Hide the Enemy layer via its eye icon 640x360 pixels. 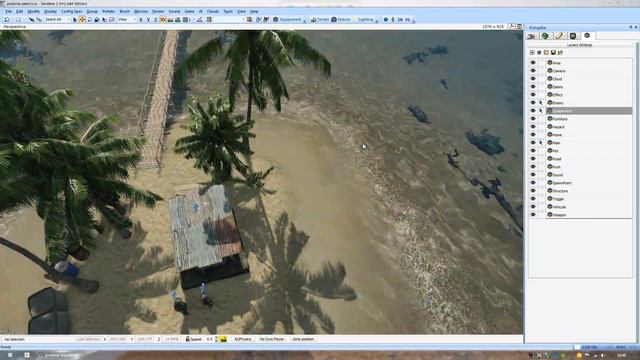click(x=533, y=102)
